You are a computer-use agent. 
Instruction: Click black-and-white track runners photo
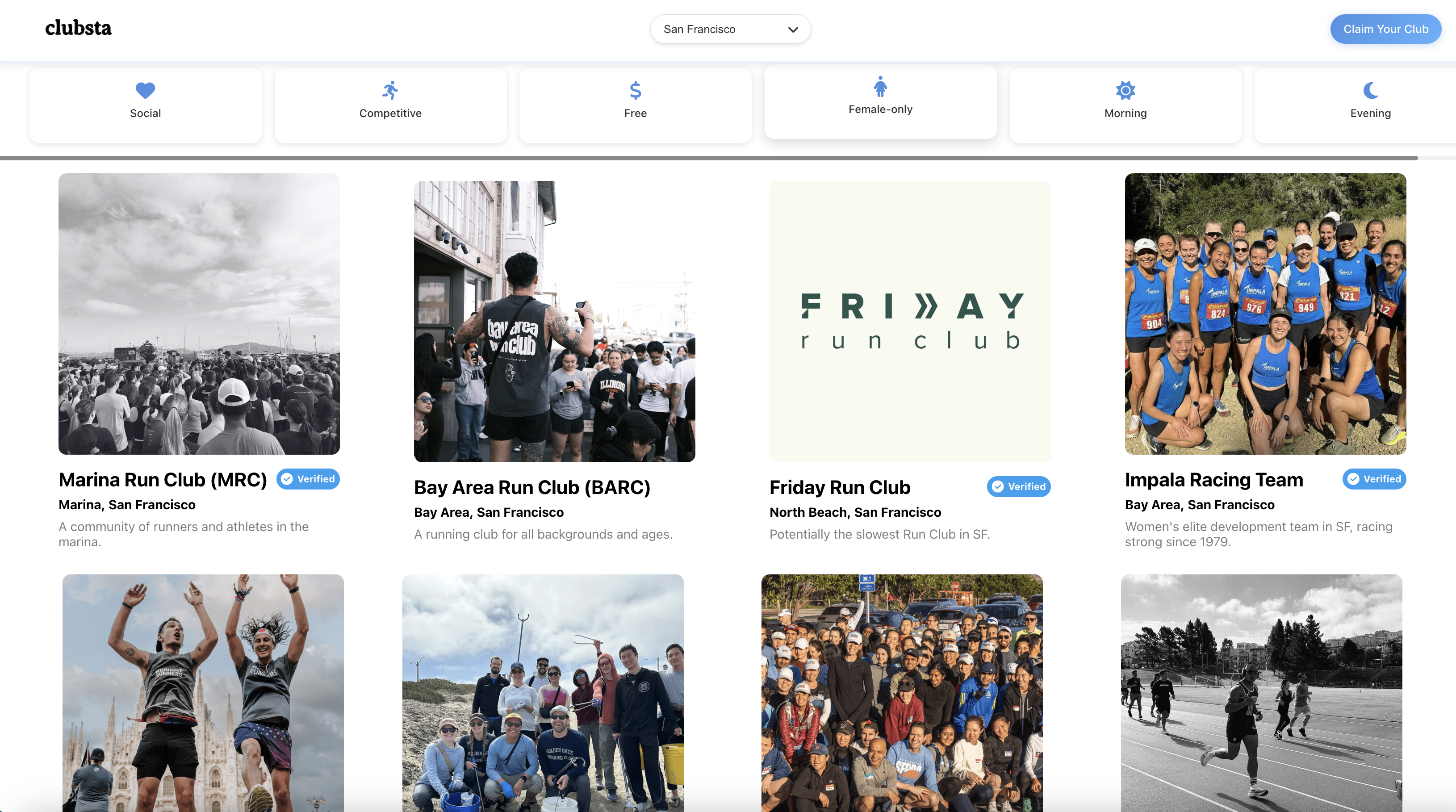pyautogui.click(x=1262, y=693)
